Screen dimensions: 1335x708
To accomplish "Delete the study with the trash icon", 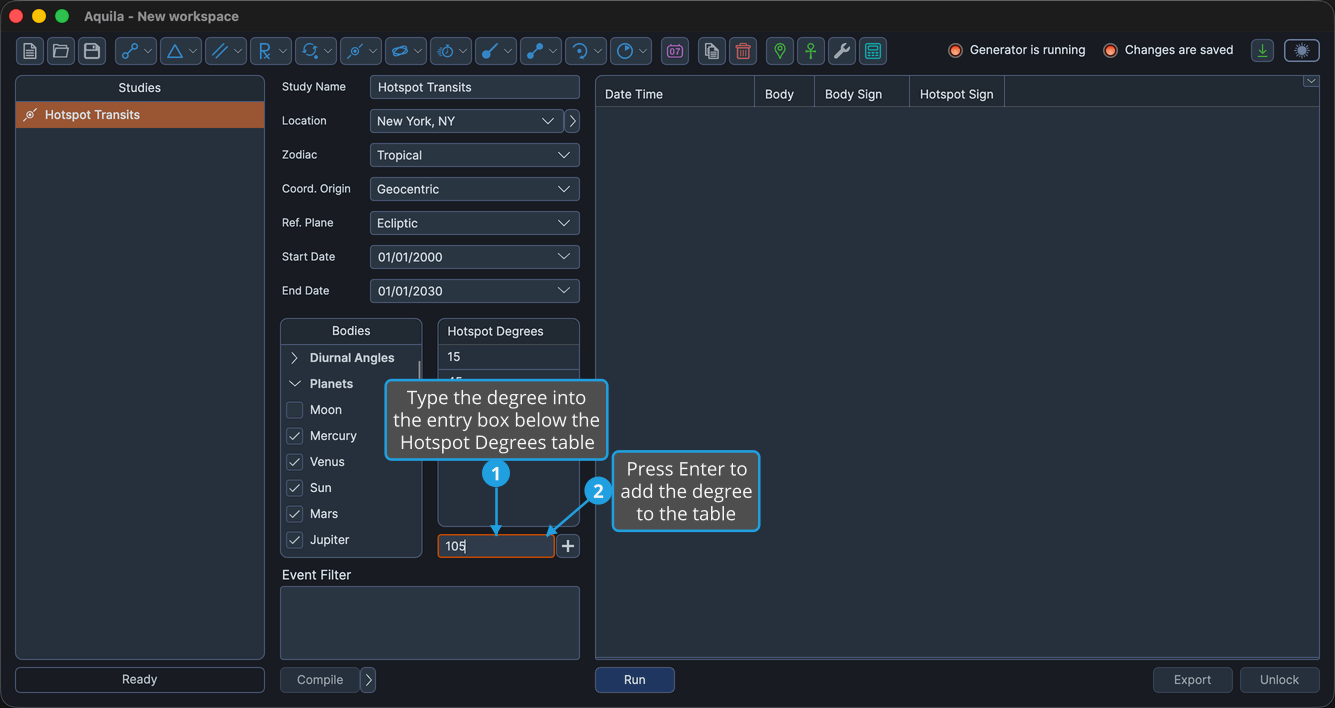I will click(743, 51).
